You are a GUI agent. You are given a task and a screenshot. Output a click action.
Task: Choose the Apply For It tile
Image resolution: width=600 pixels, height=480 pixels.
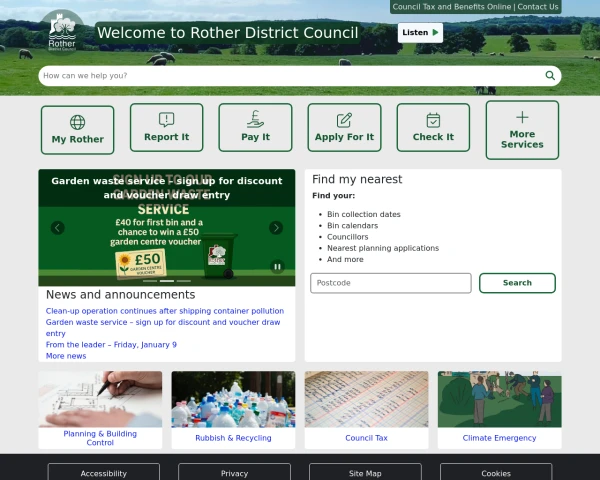pyautogui.click(x=344, y=128)
